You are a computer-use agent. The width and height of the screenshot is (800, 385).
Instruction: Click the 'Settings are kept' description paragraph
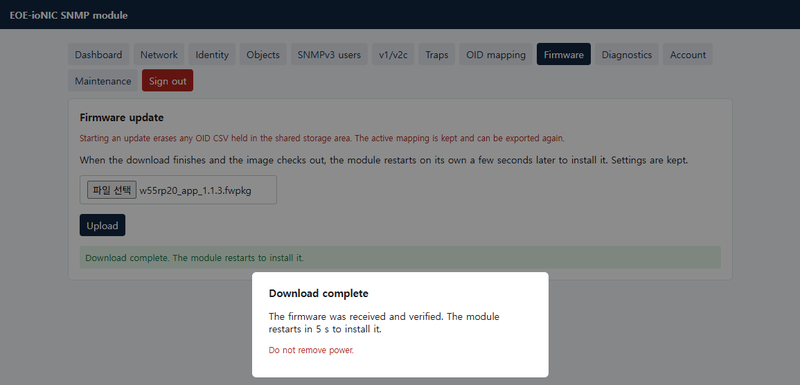(384, 160)
